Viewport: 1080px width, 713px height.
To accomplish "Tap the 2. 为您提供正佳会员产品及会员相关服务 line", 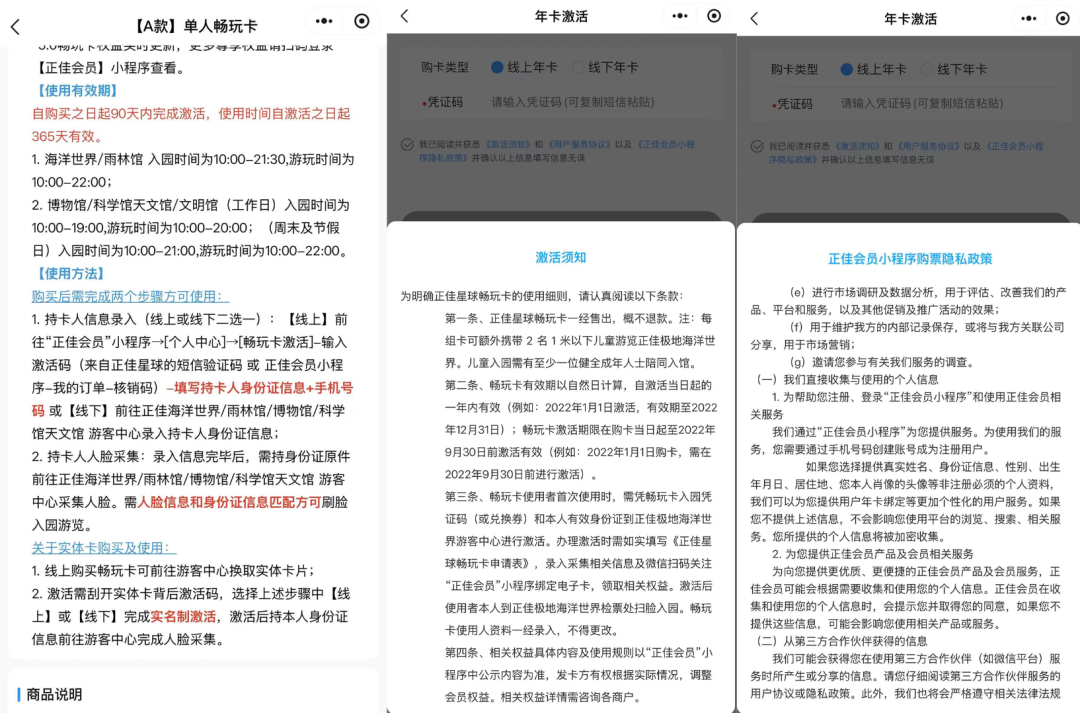I will coord(873,554).
